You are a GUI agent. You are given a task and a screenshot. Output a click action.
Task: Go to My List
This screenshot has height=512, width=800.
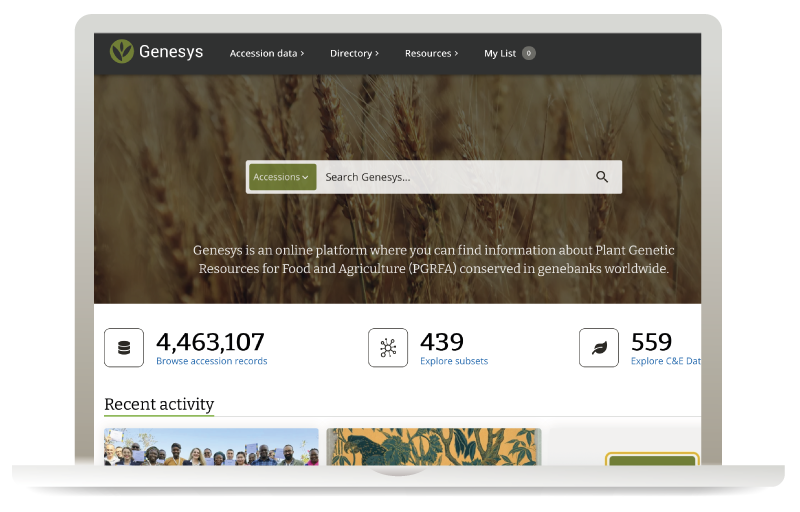point(499,53)
